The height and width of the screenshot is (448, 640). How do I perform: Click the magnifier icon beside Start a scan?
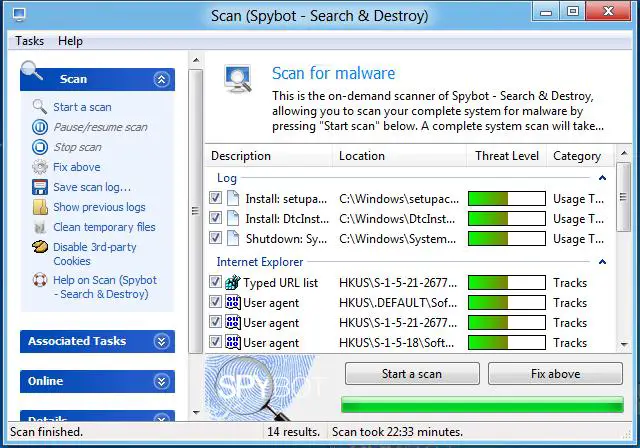click(40, 107)
